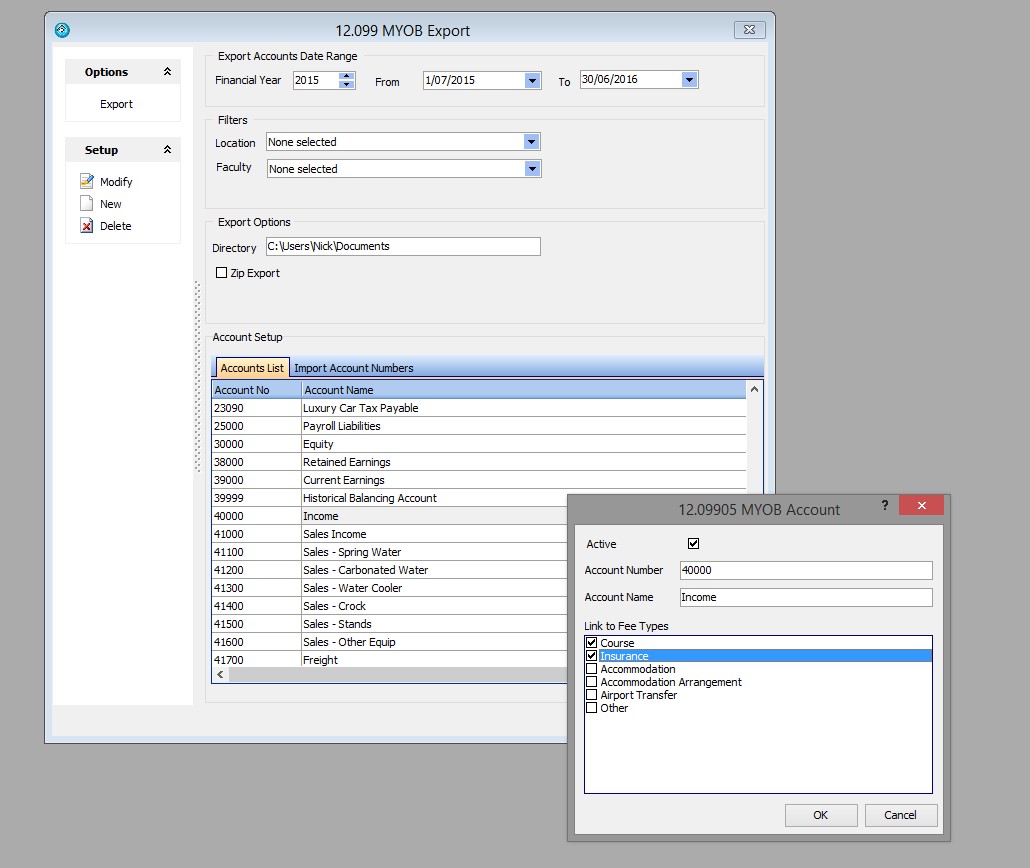Uncheck the Active checkbox

pyautogui.click(x=694, y=544)
